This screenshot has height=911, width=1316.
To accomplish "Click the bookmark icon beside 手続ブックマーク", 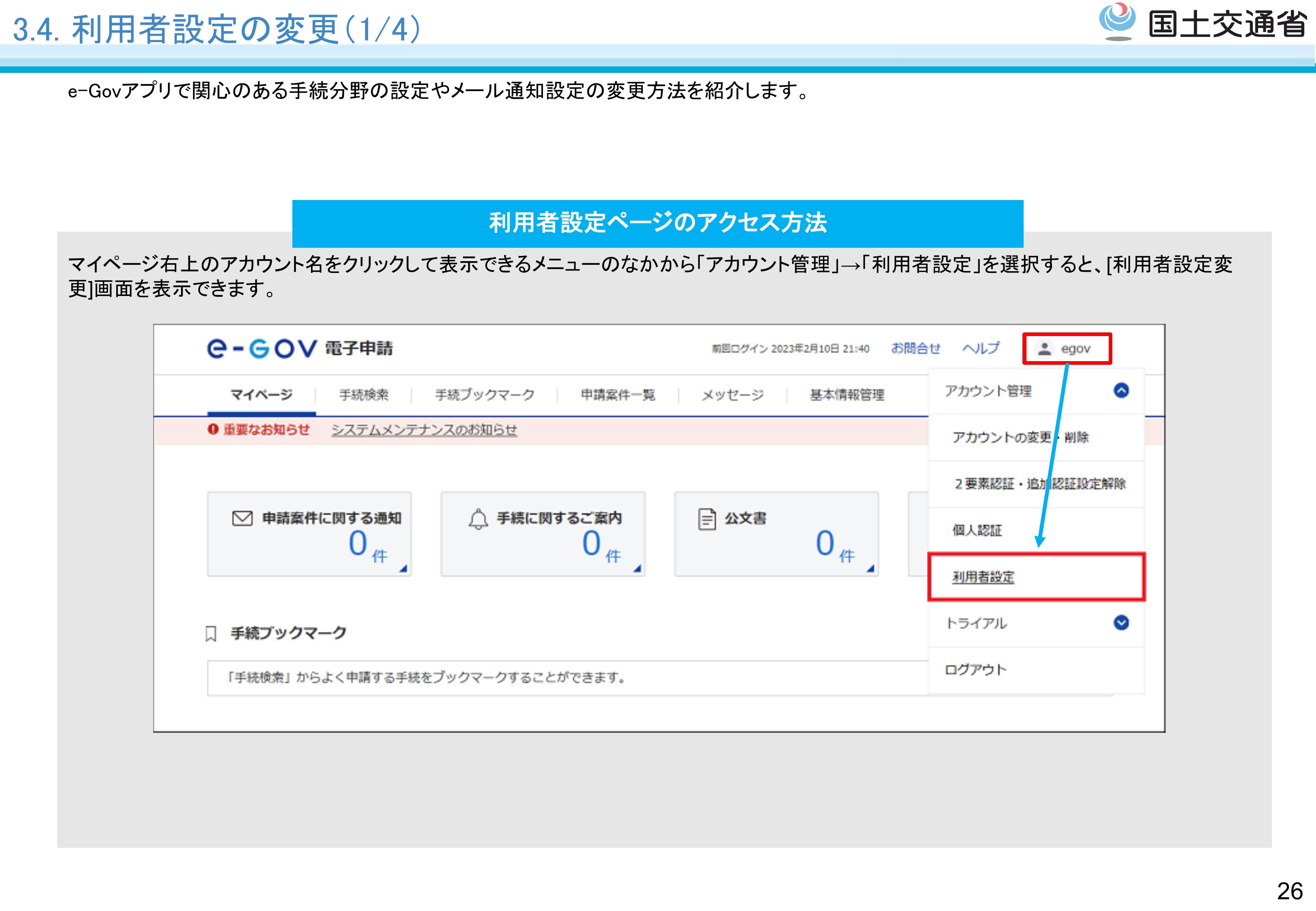I will click(211, 634).
